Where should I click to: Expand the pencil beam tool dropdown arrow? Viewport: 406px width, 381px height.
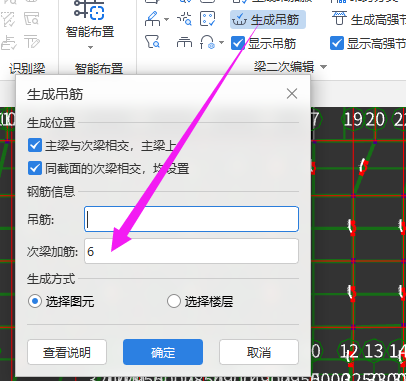[x=166, y=19]
